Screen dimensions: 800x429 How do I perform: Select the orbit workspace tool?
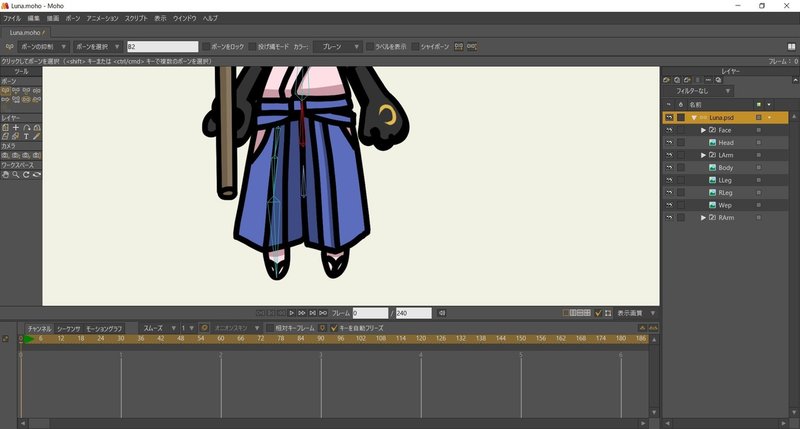(x=36, y=174)
